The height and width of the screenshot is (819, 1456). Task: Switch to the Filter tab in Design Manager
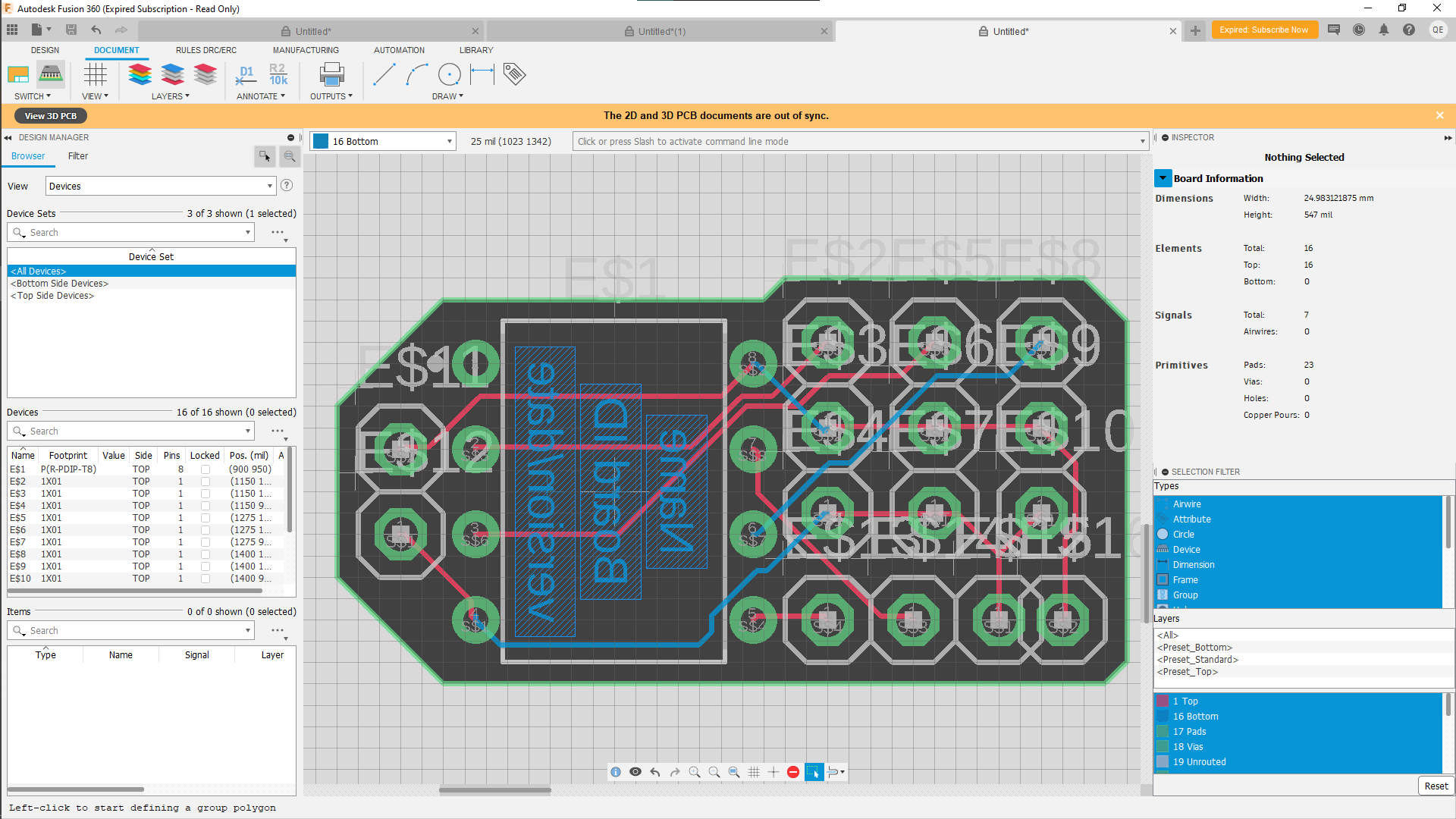tap(77, 156)
